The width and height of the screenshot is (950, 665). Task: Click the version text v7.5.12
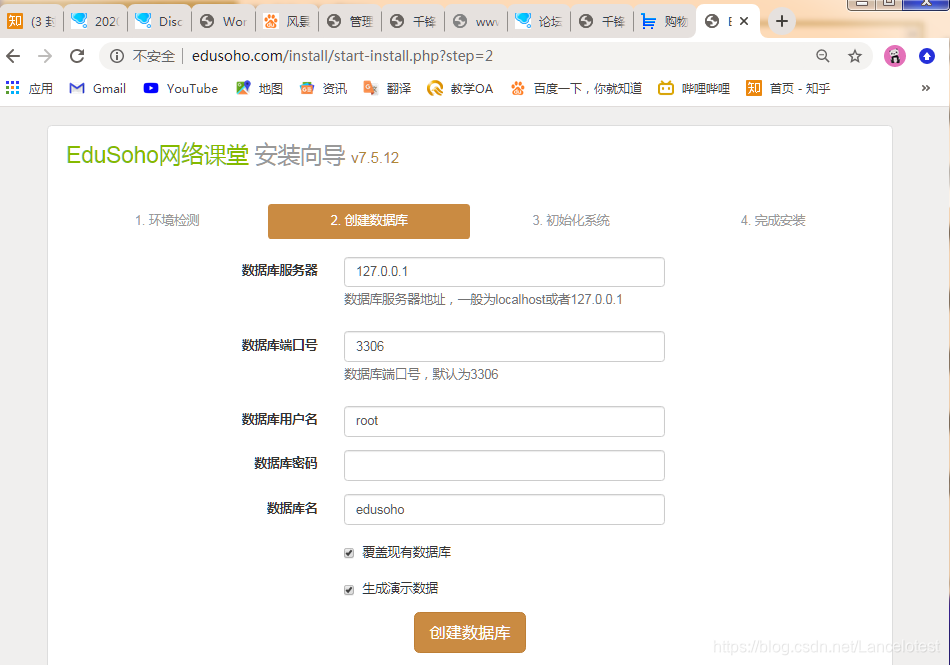pyautogui.click(x=374, y=158)
